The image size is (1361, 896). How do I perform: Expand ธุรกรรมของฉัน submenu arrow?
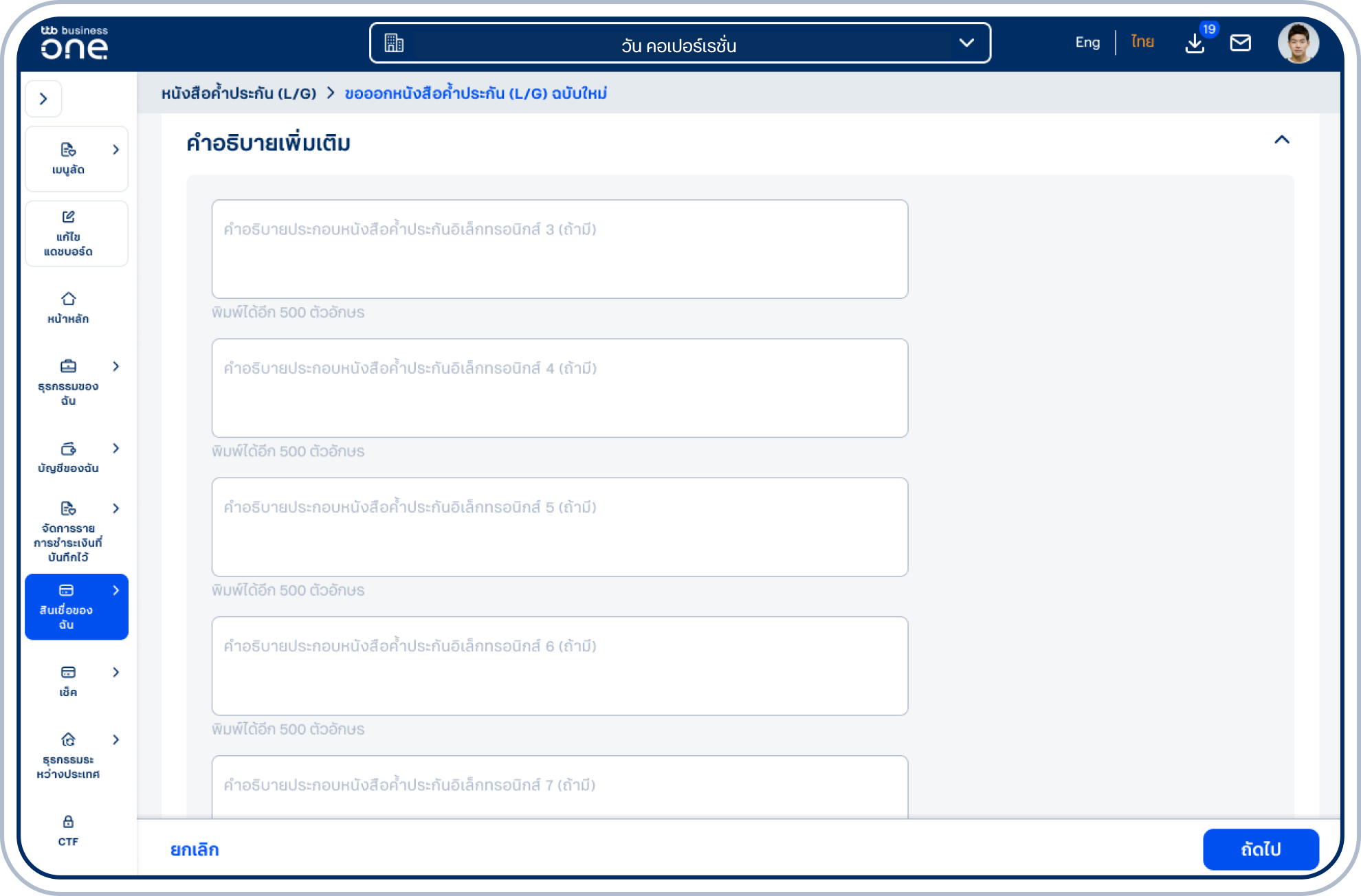(x=115, y=366)
